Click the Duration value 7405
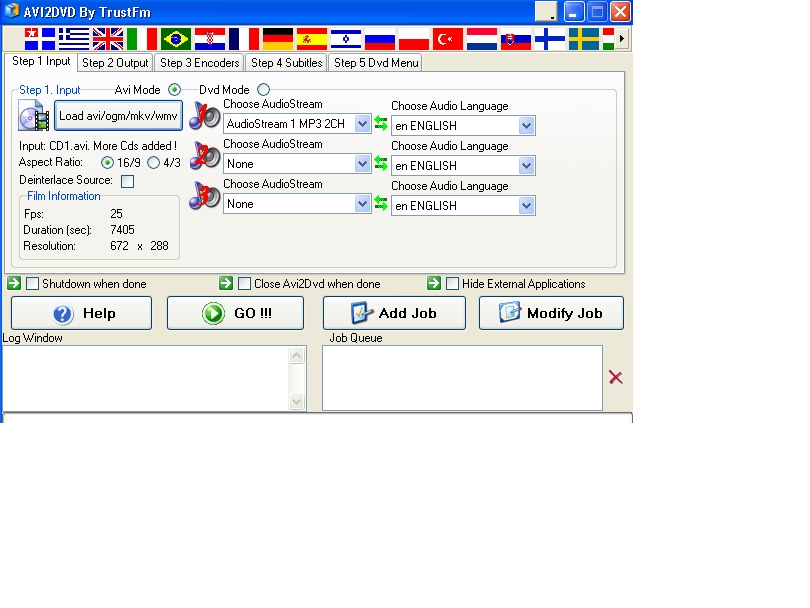810x608 pixels. tap(122, 230)
